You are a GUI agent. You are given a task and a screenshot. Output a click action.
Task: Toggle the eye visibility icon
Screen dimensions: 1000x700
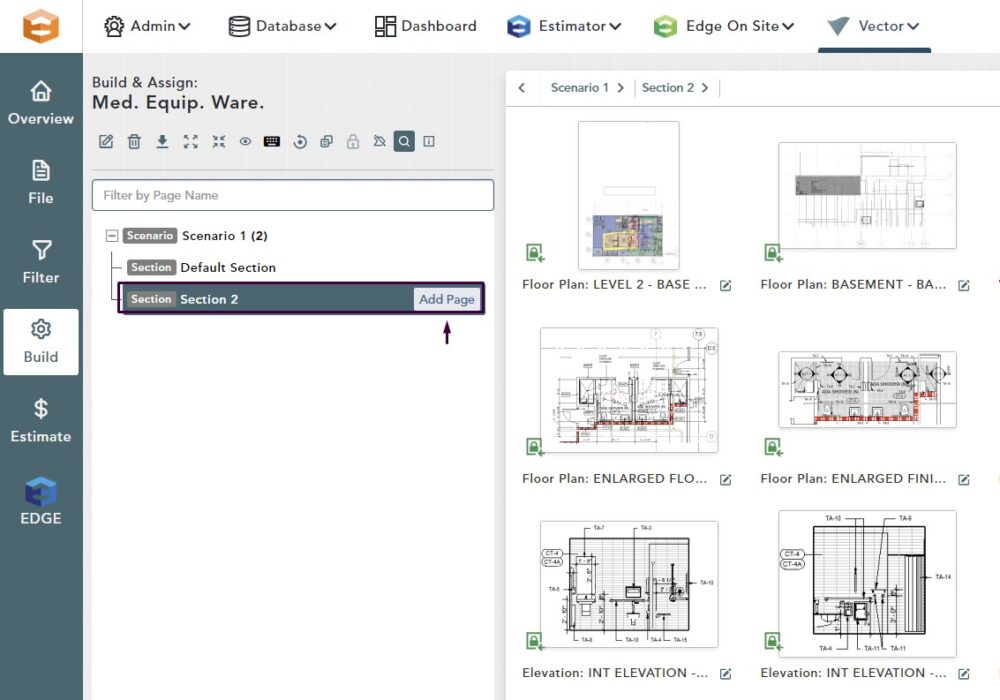[x=245, y=142]
